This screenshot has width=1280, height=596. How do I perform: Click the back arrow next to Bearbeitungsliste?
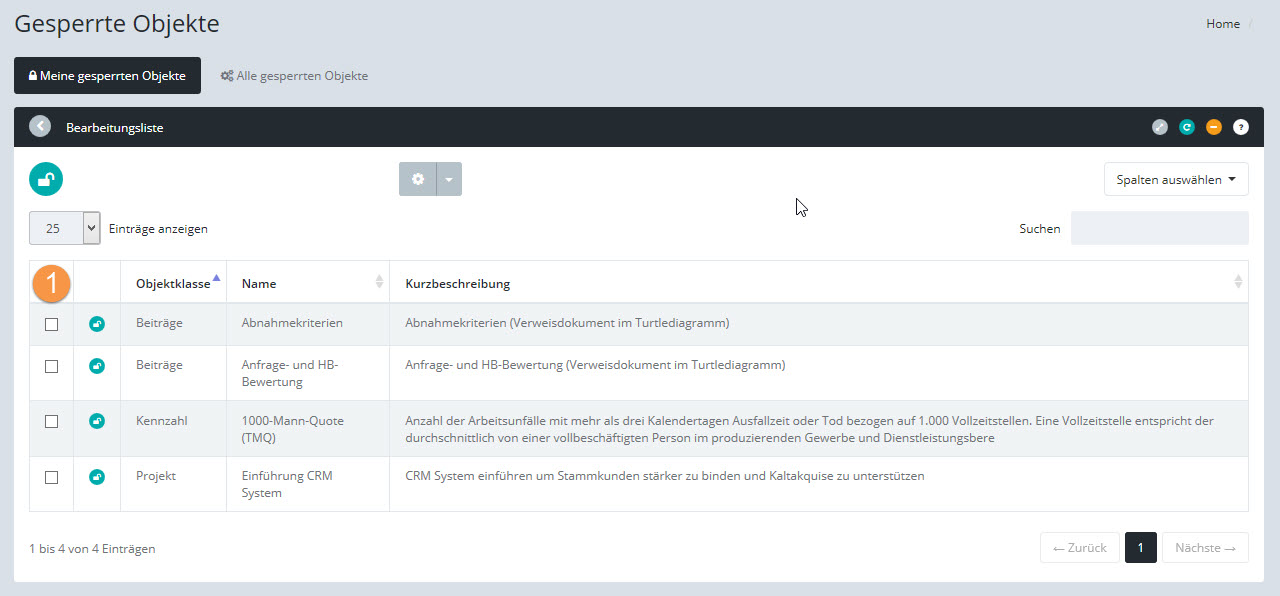click(40, 127)
